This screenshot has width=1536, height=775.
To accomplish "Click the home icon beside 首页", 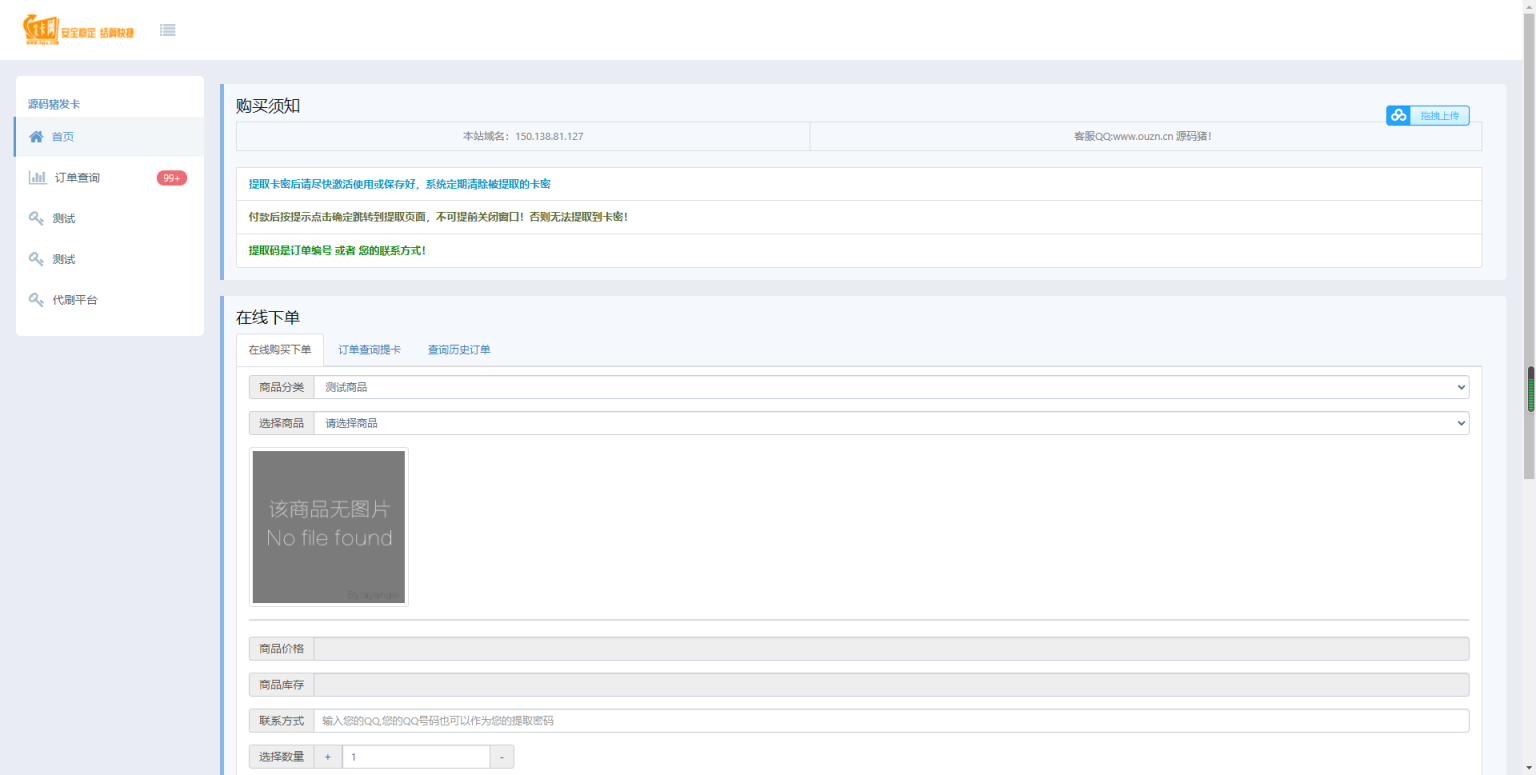I will pyautogui.click(x=36, y=137).
